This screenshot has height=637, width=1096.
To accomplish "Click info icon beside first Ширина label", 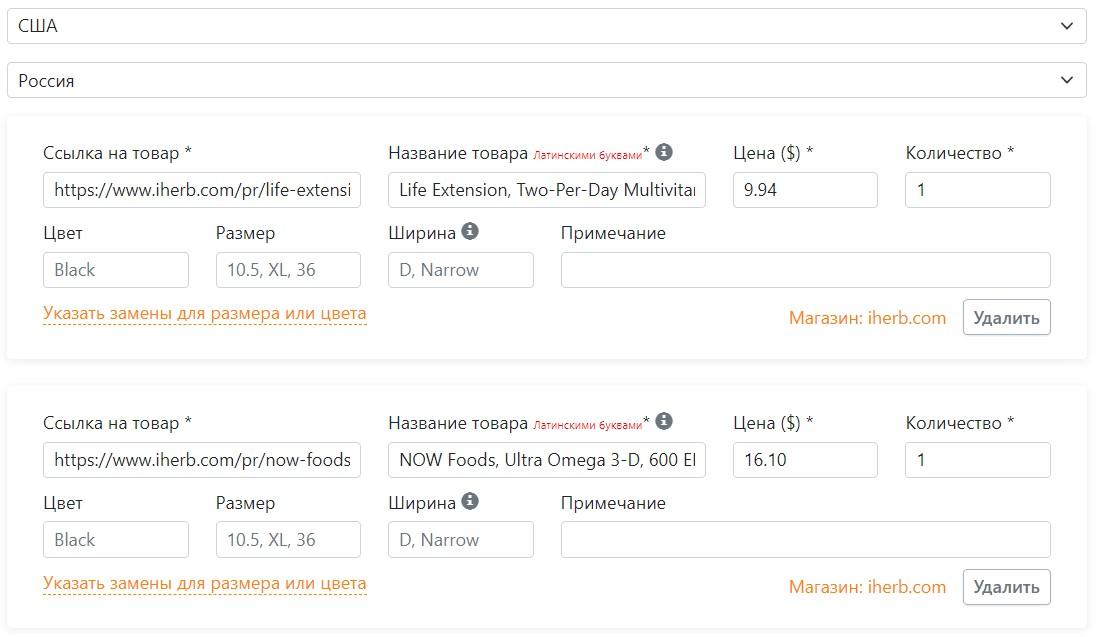I will 470,232.
